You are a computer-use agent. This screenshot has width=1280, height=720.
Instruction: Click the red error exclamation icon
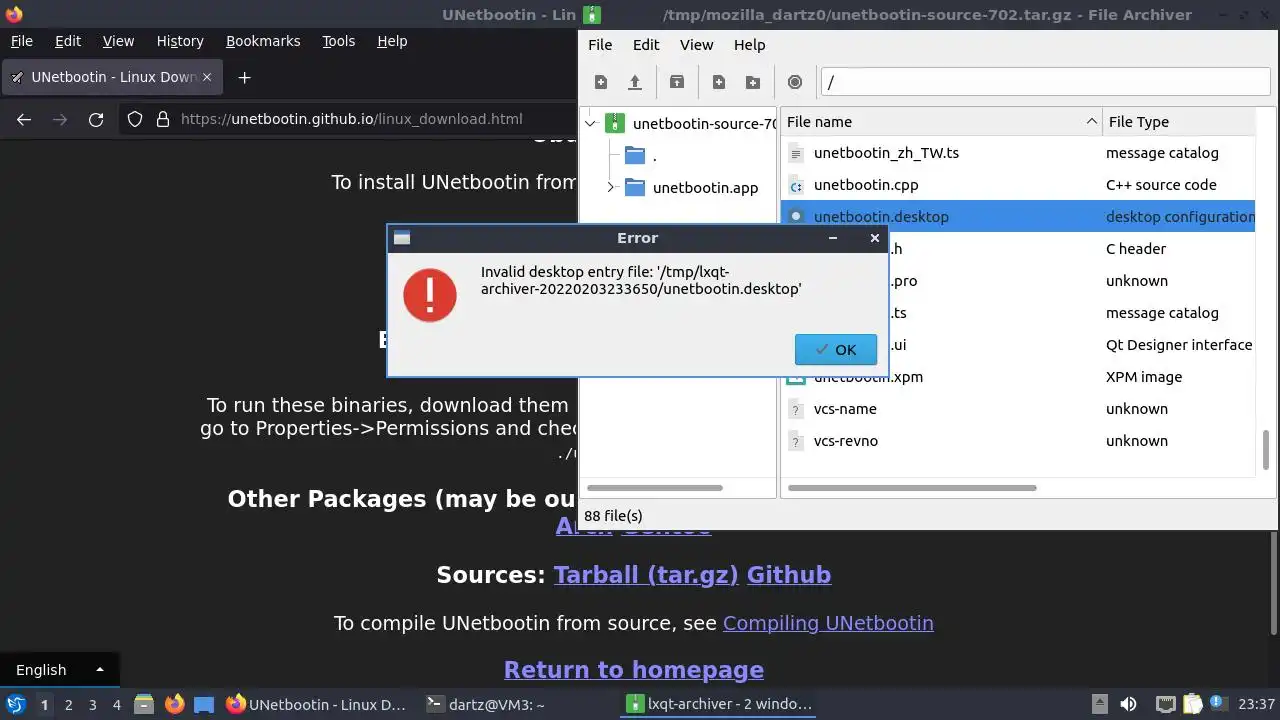coord(430,293)
